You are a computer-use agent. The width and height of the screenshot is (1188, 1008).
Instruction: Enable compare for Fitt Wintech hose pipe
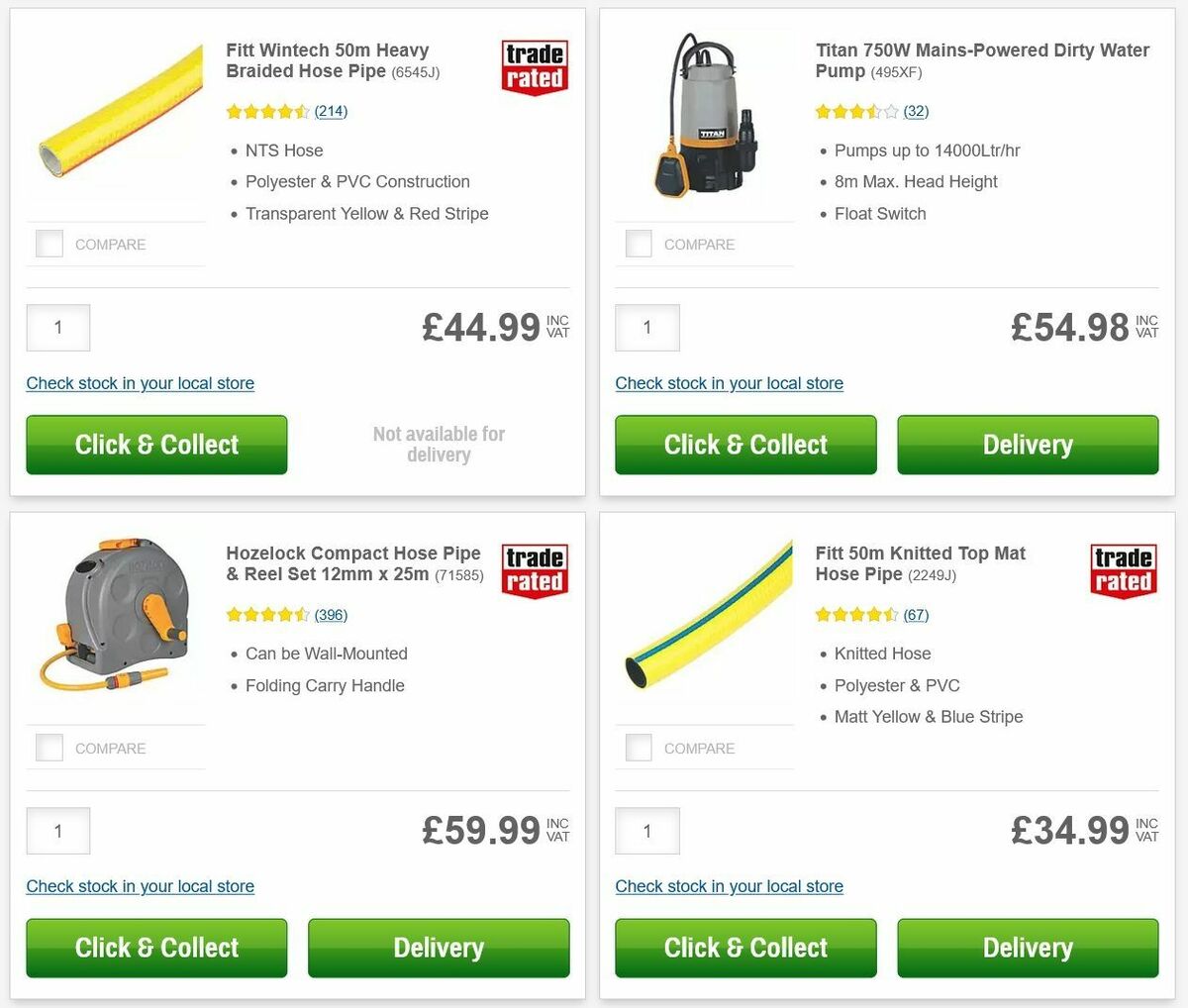pos(49,243)
